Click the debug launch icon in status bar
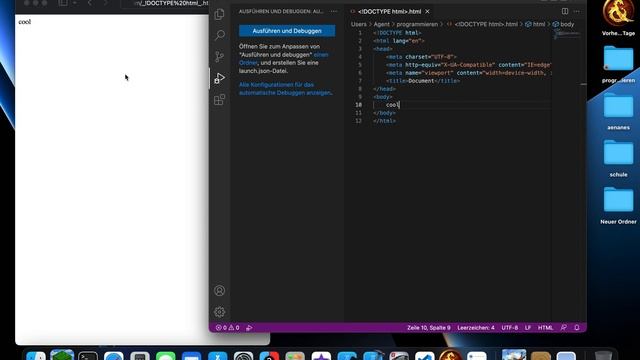The height and width of the screenshot is (360, 640). (249, 328)
